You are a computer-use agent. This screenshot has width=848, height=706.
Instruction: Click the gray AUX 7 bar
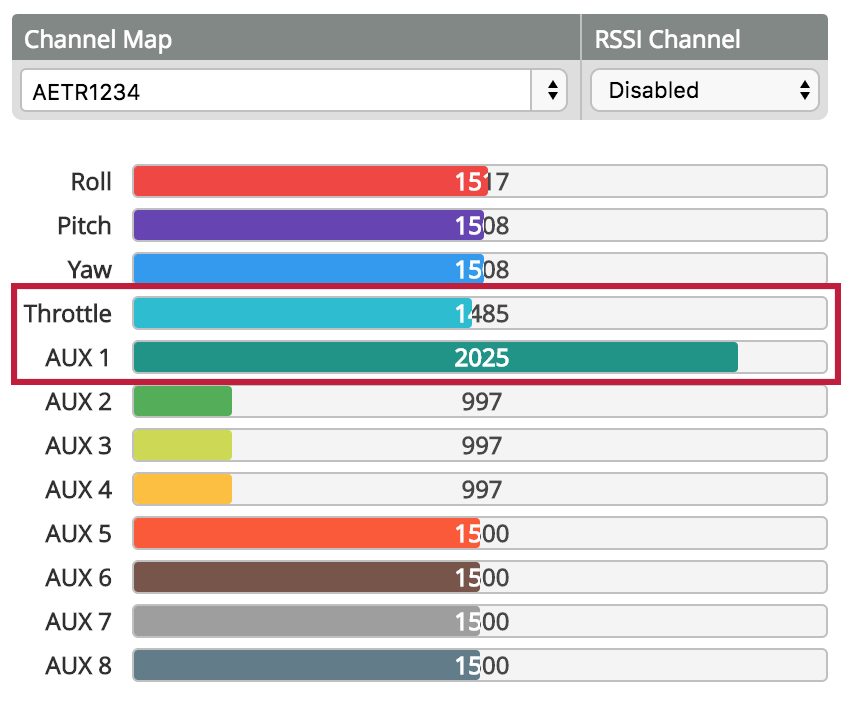point(306,622)
